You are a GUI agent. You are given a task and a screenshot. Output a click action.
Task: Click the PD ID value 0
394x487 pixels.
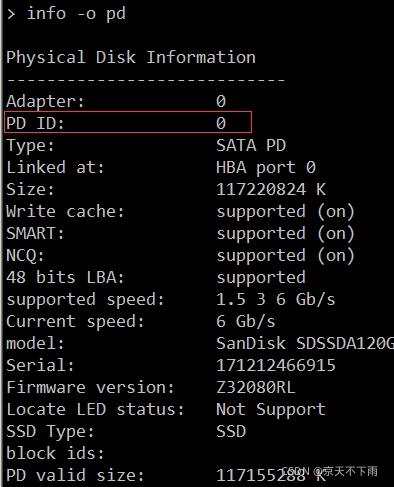pyautogui.click(x=221, y=123)
